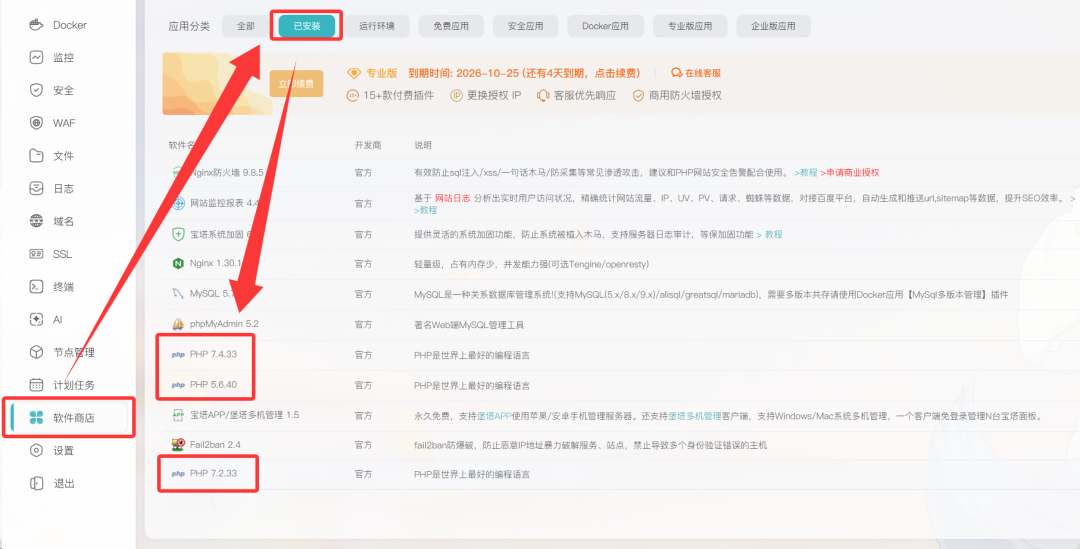Click the 15+款付费插件 feature text
Viewport: 1080px width, 549px height.
tap(398, 96)
